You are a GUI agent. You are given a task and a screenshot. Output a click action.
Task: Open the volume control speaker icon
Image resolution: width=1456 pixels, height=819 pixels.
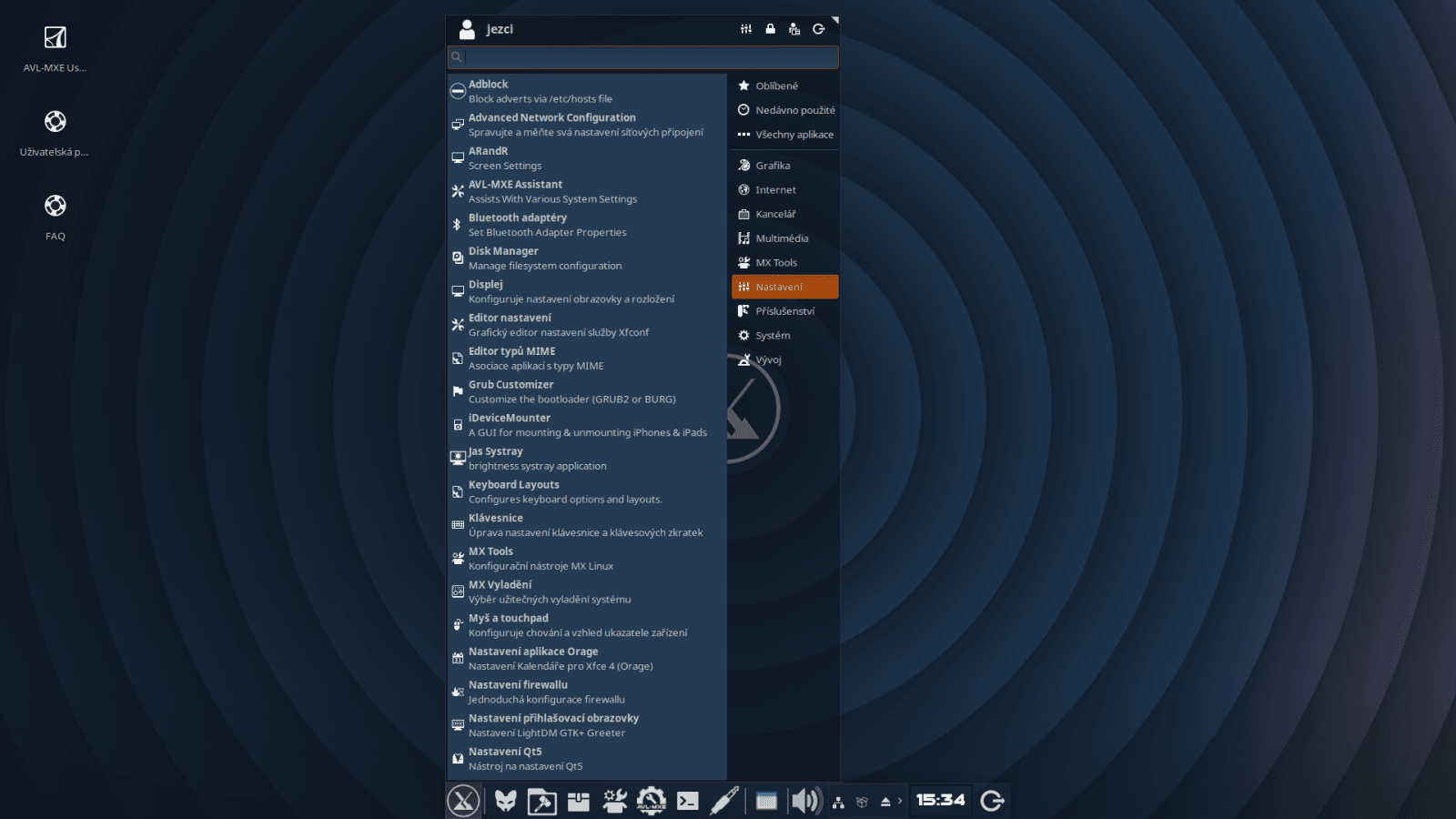click(804, 801)
